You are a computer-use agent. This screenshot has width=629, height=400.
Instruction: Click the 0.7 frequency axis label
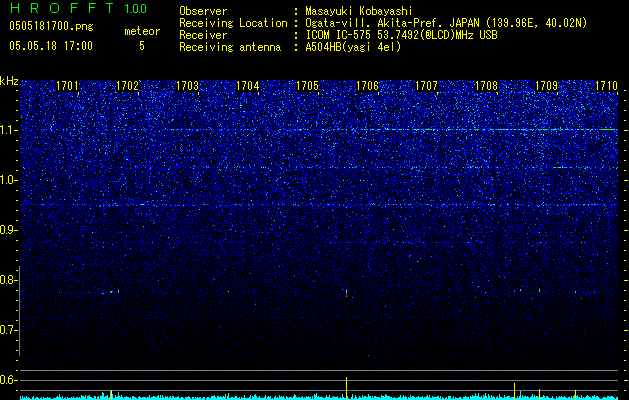tap(9, 330)
